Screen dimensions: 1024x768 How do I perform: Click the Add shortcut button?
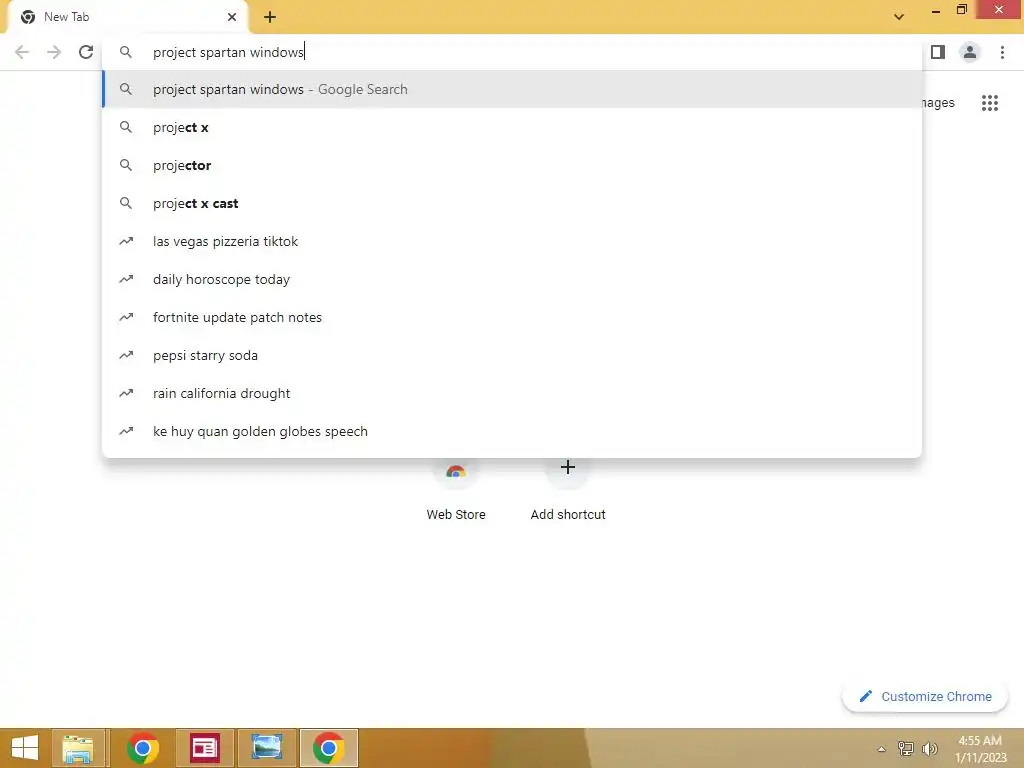pos(568,490)
